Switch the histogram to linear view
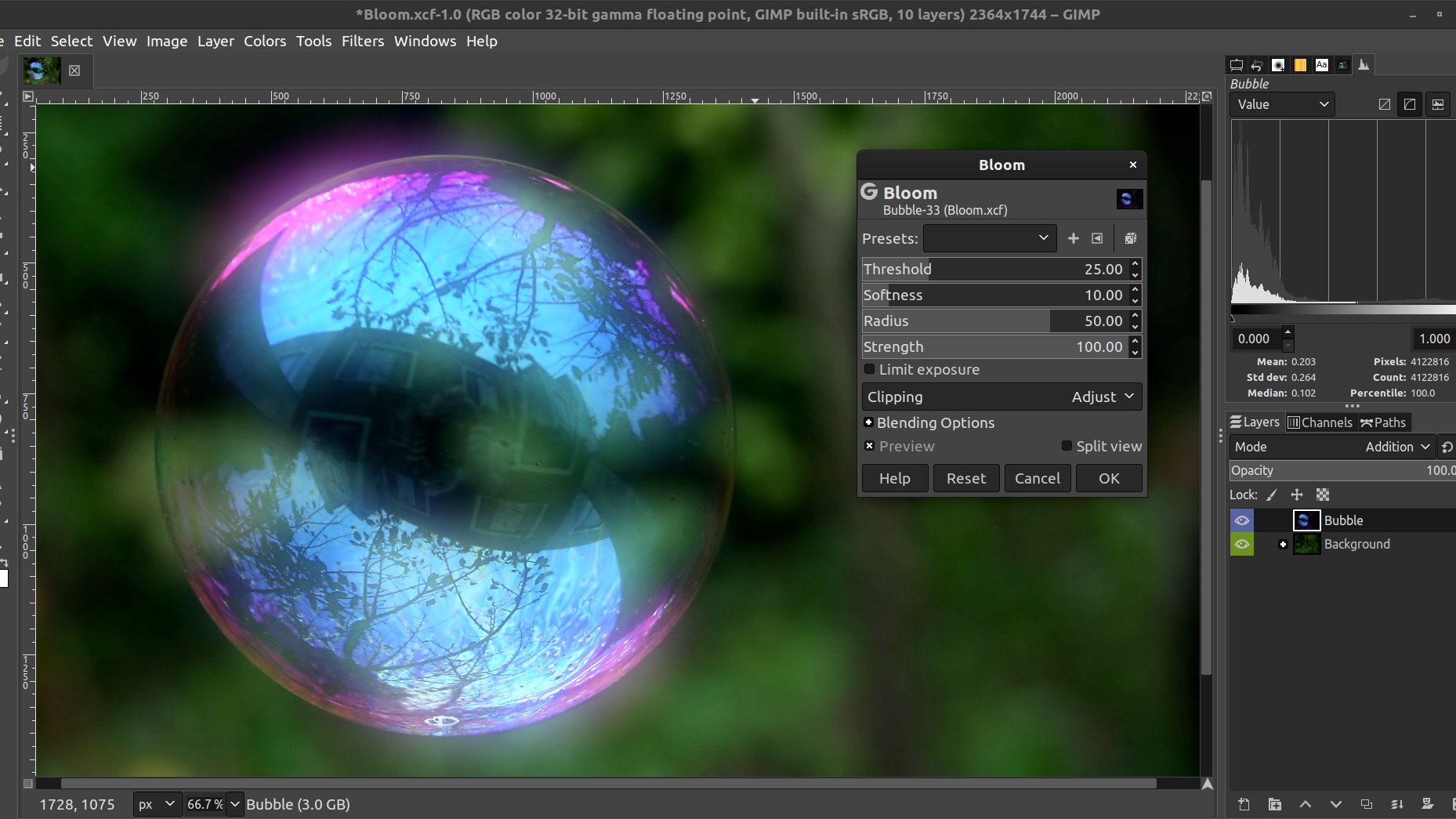 [x=1385, y=103]
